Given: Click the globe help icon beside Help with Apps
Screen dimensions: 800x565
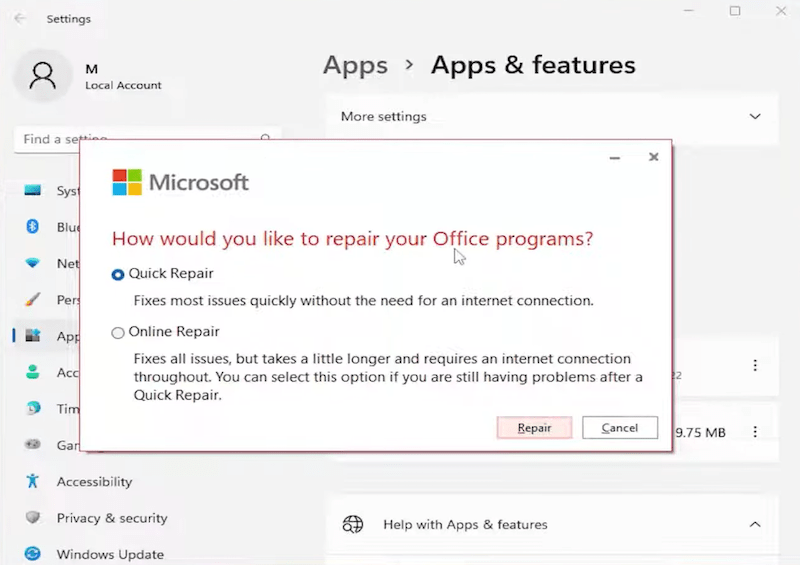Looking at the screenshot, I should click(353, 524).
